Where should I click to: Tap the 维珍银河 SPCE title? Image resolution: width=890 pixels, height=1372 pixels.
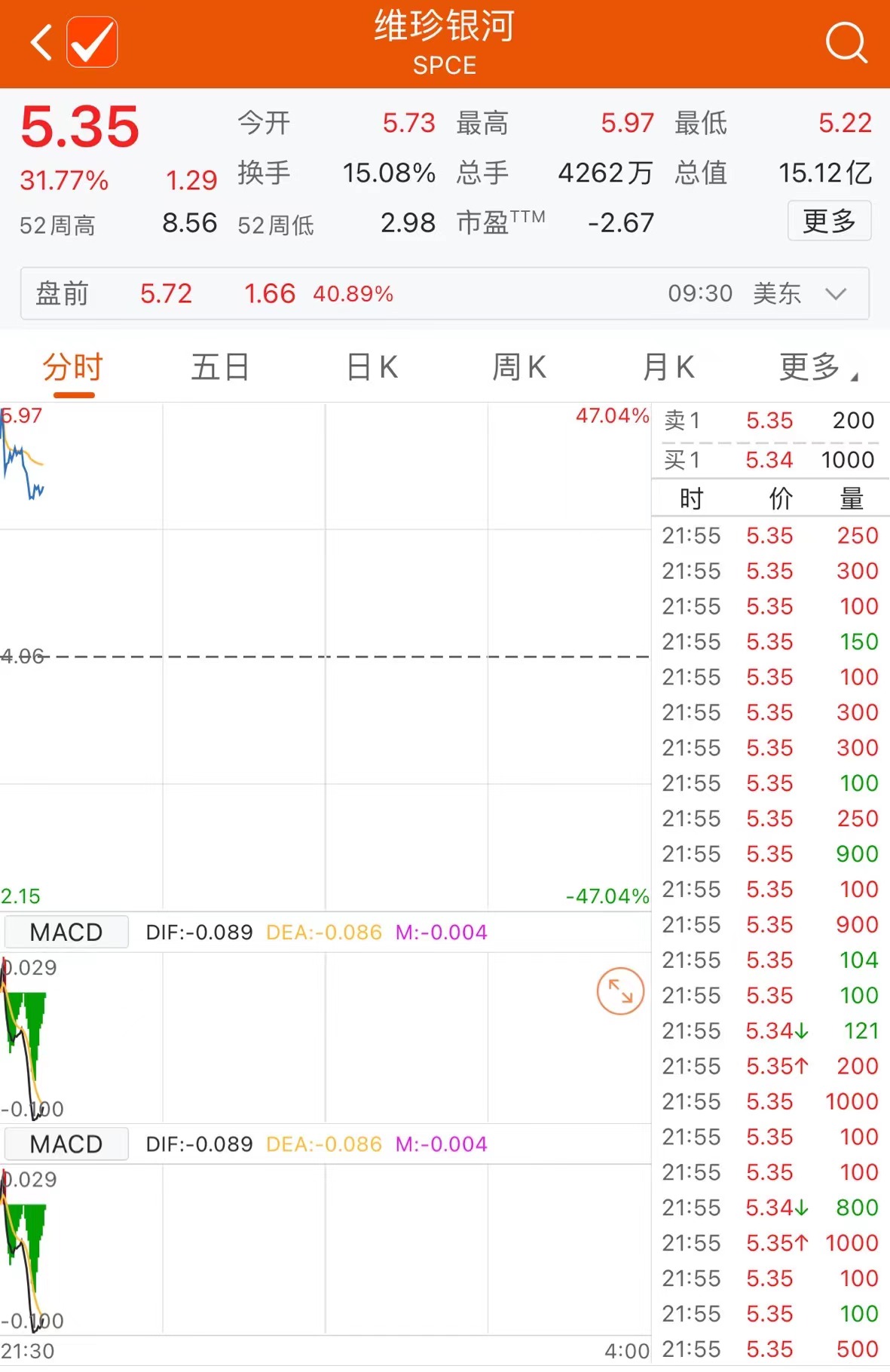click(445, 42)
